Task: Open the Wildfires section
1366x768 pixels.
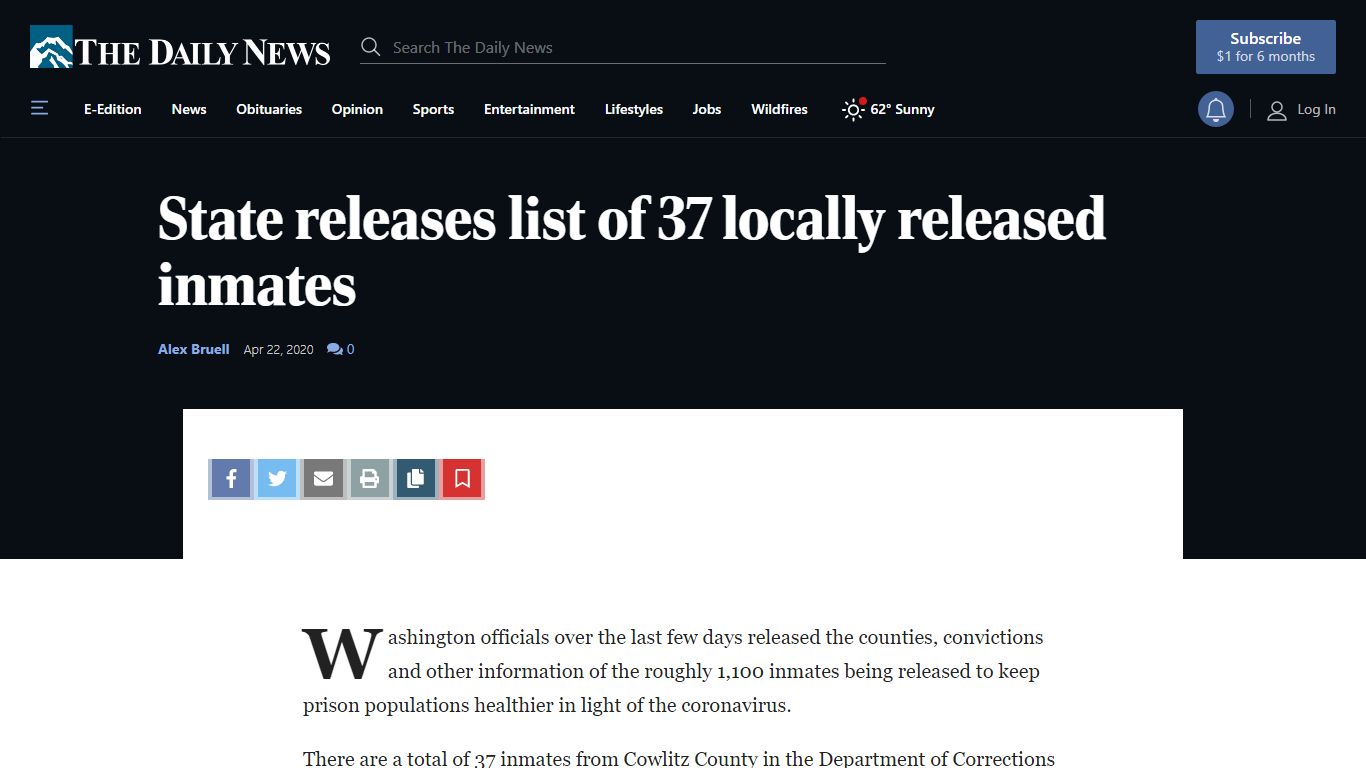Action: pyautogui.click(x=779, y=109)
